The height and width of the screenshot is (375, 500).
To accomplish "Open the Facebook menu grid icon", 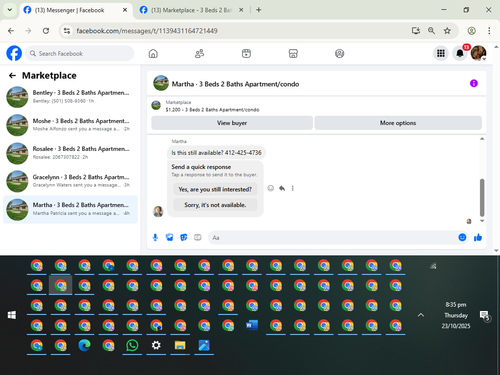I will [441, 53].
